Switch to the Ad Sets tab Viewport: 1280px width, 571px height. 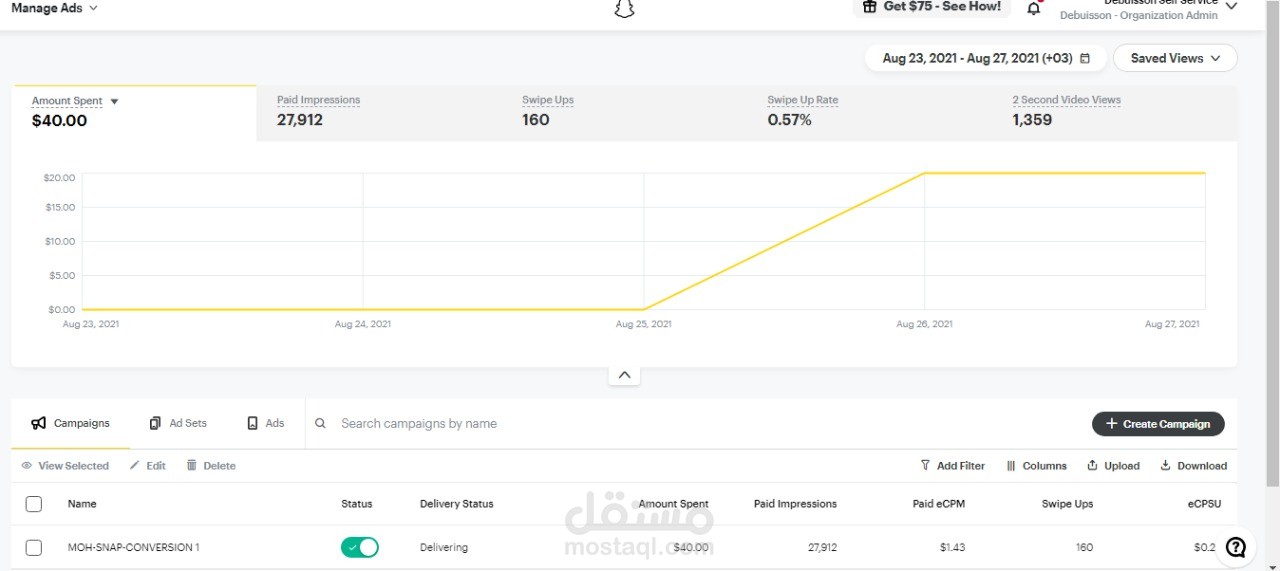point(178,423)
